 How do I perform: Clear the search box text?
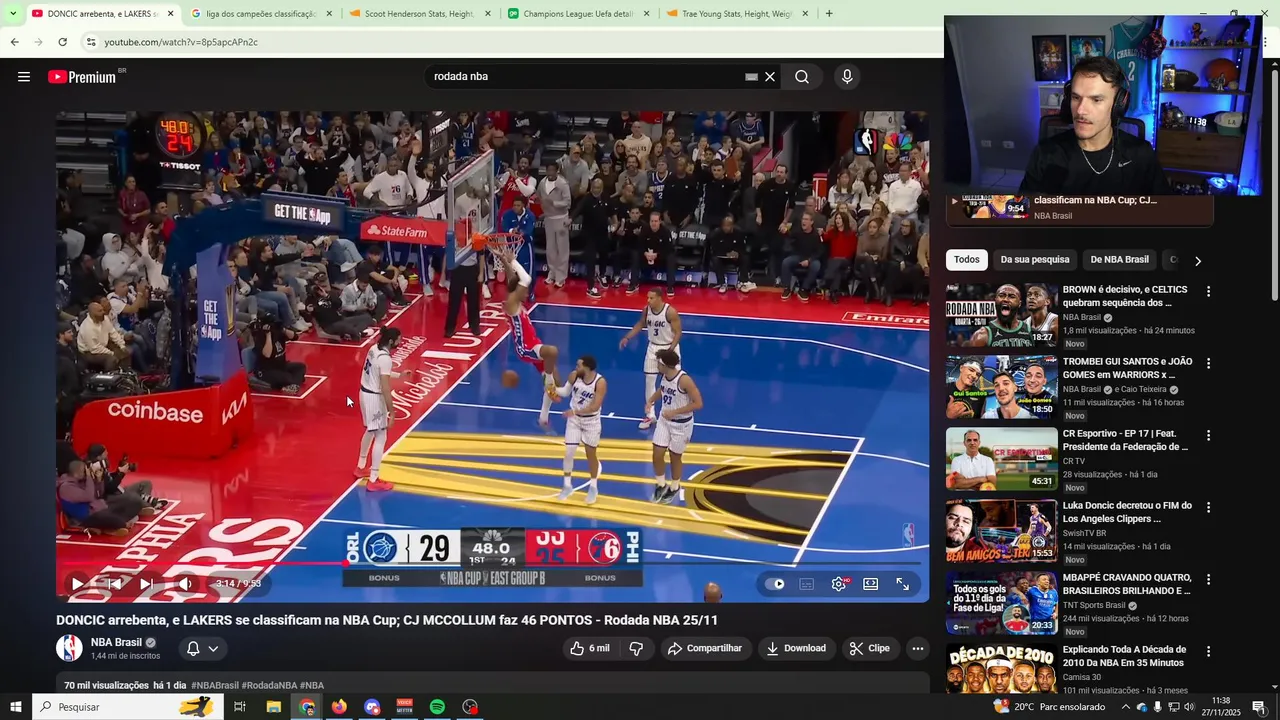pos(770,77)
